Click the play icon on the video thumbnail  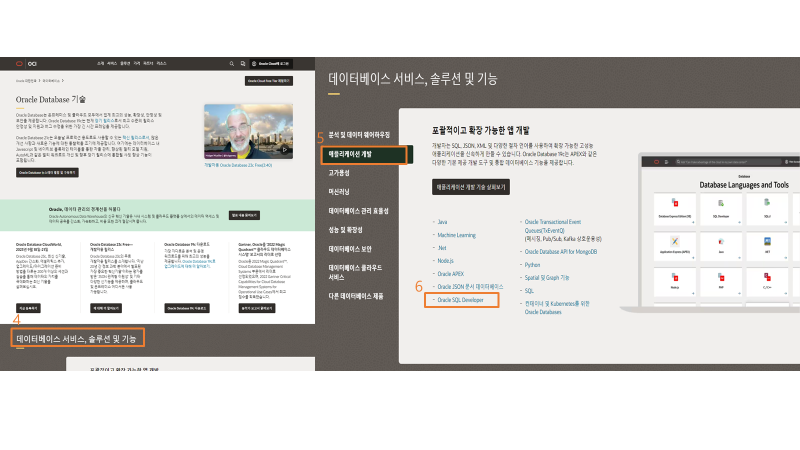[285, 149]
